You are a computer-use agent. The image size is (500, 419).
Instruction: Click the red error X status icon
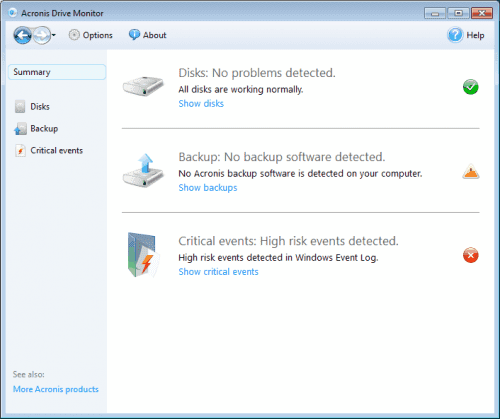coord(471,255)
